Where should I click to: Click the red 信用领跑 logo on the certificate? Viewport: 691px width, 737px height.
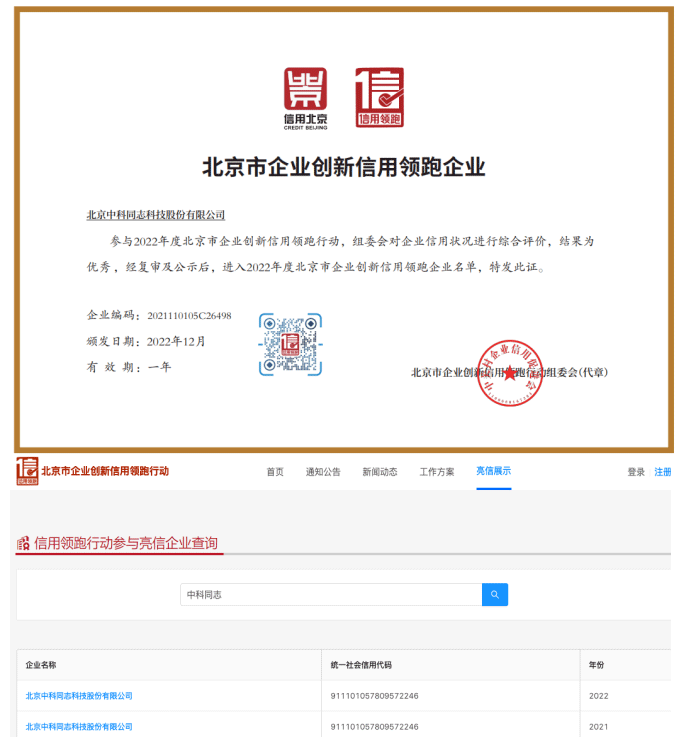coord(379,97)
